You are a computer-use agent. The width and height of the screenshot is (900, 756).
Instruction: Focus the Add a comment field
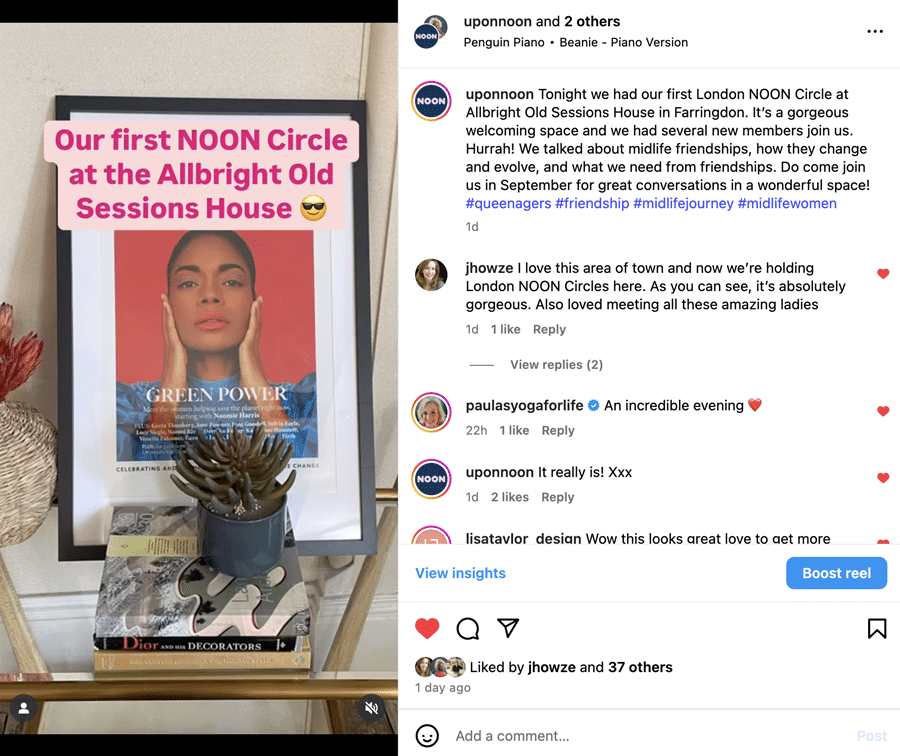tap(649, 736)
